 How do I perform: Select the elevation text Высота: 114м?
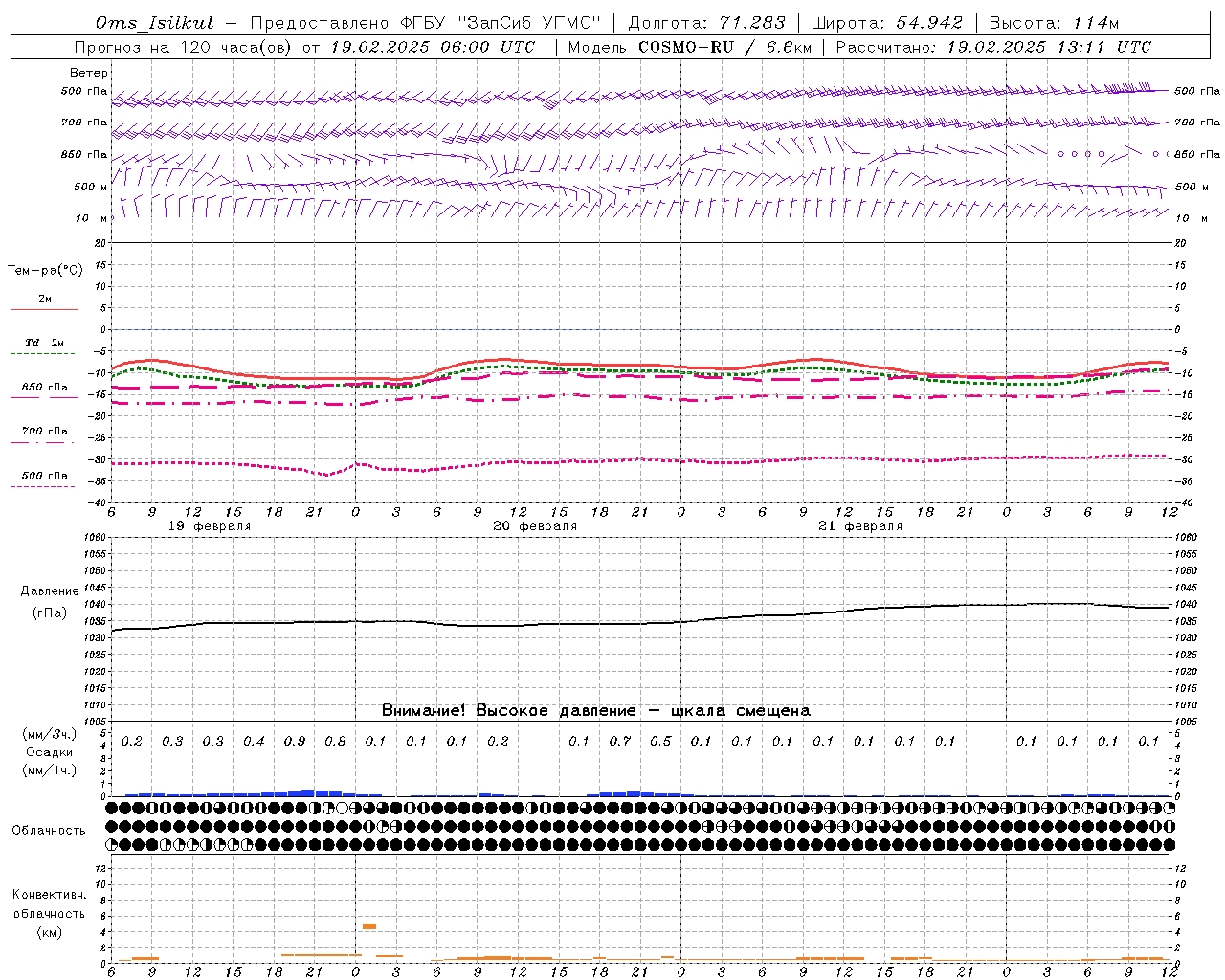coord(1054,23)
